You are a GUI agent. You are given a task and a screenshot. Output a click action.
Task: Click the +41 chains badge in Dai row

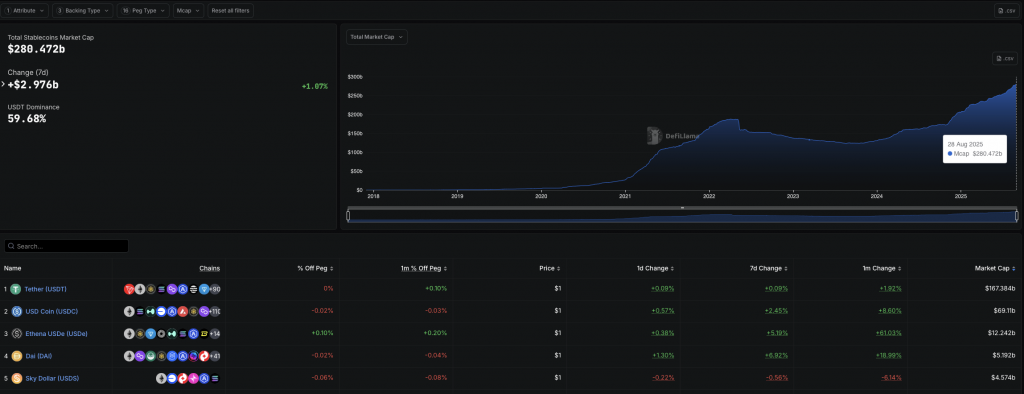[214, 356]
